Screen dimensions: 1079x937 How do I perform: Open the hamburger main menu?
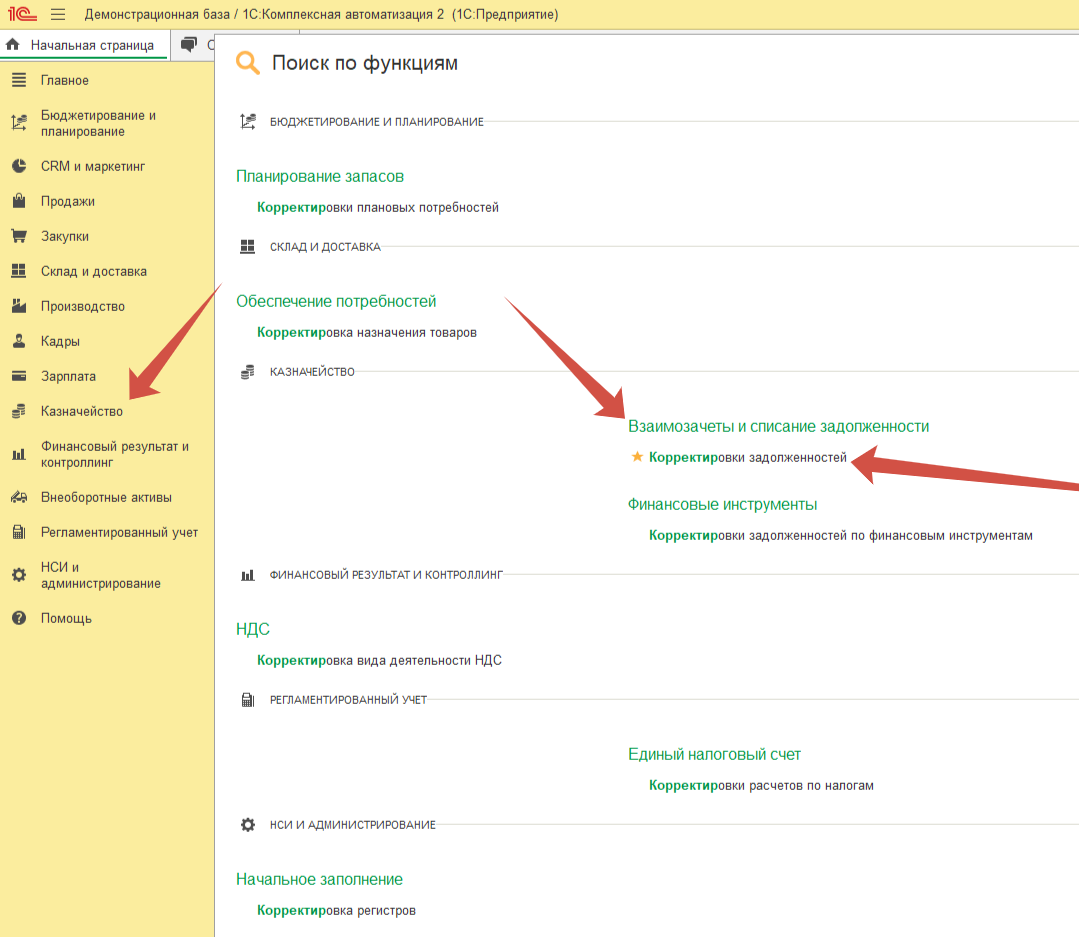click(58, 15)
